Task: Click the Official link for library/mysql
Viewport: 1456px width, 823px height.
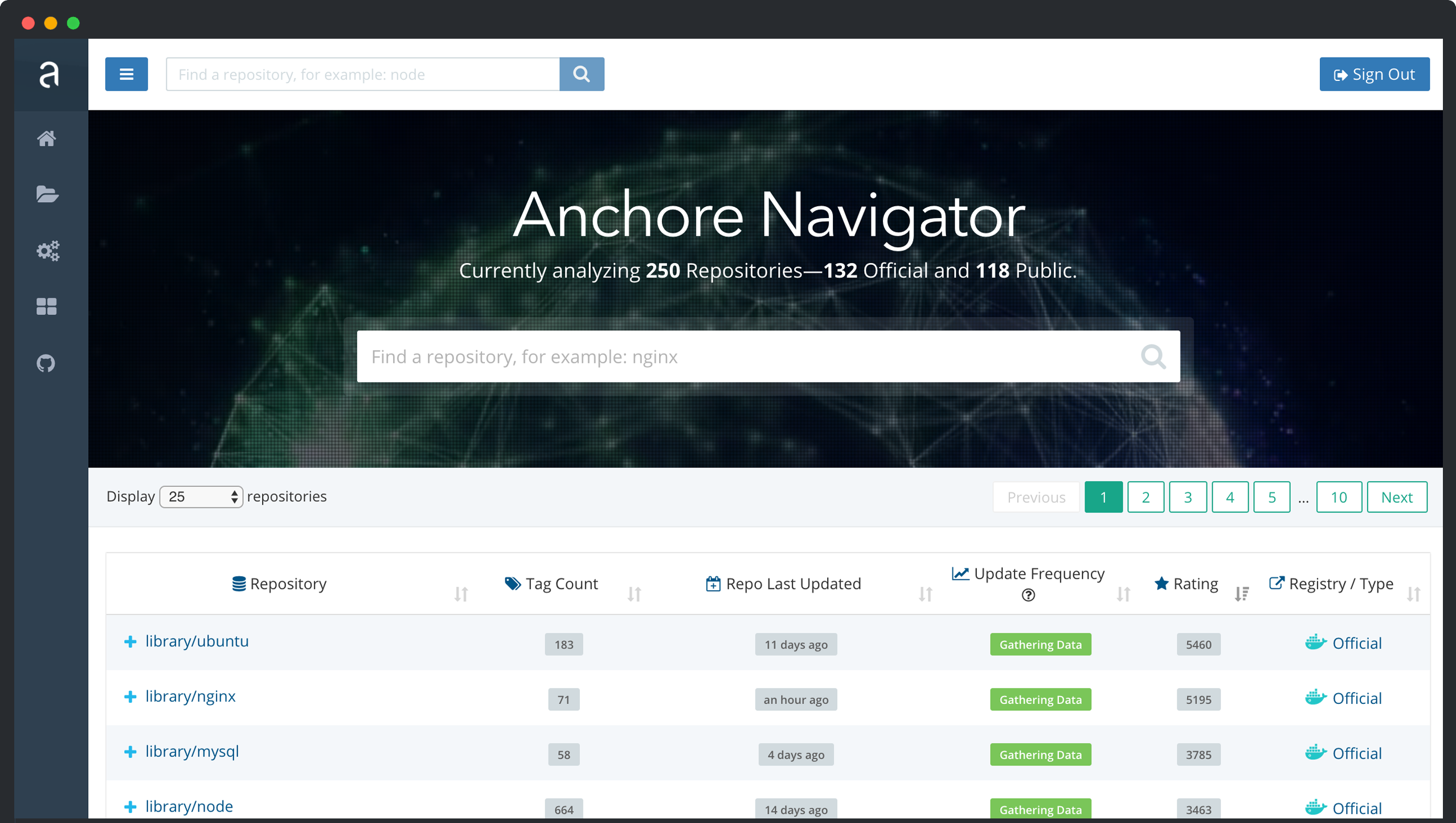Action: coord(1357,754)
